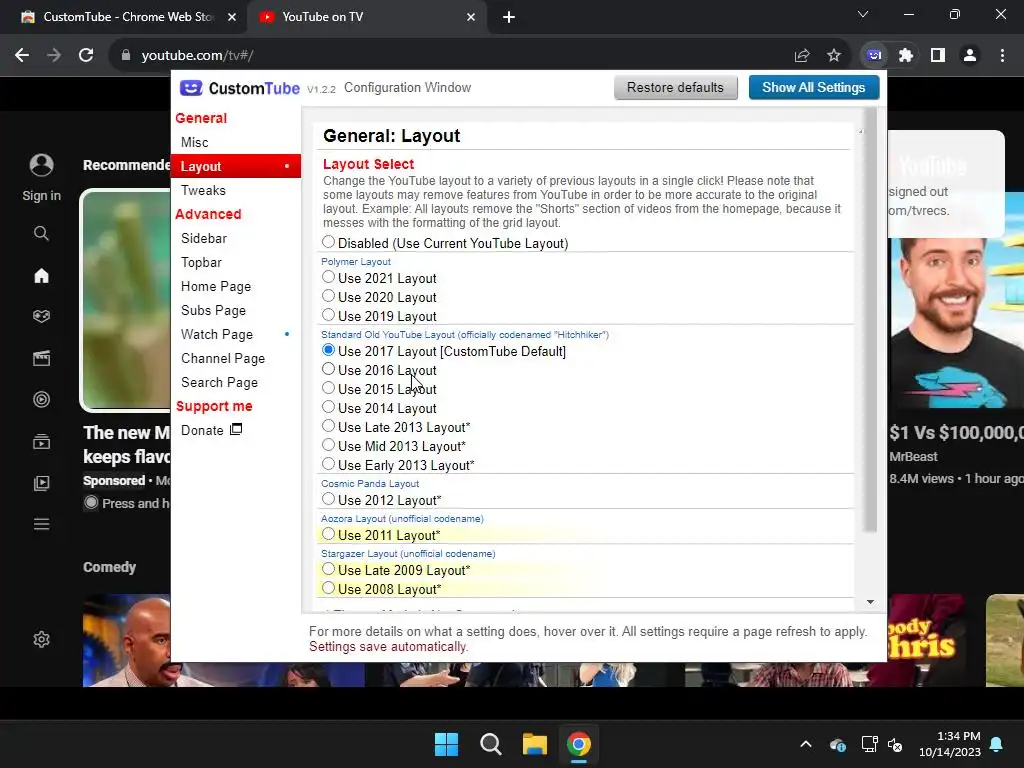Toggle Chrome side panel icon
This screenshot has width=1024, height=768.
coord(938,56)
